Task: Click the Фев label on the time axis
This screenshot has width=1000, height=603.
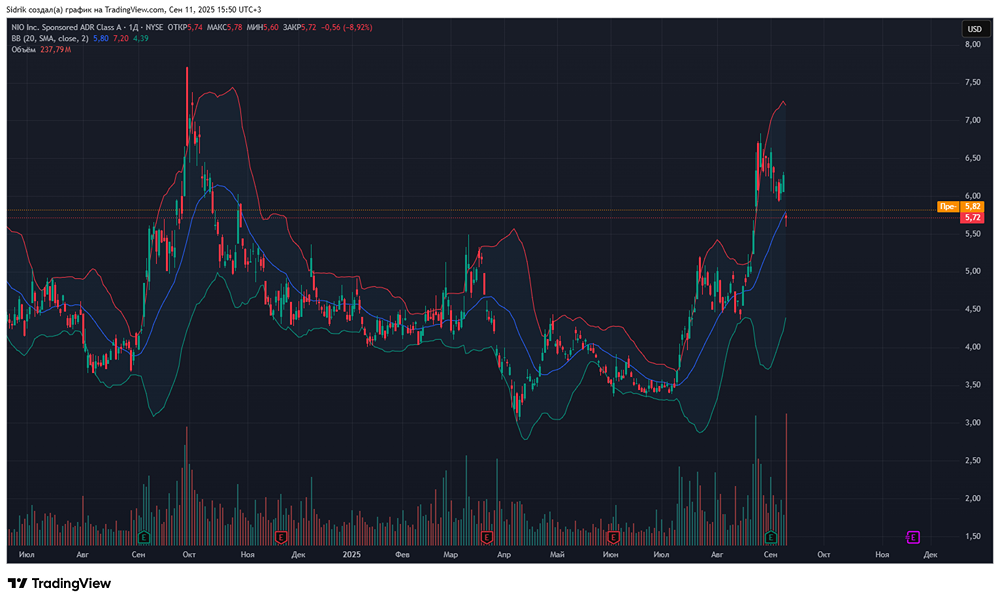Action: 402,555
